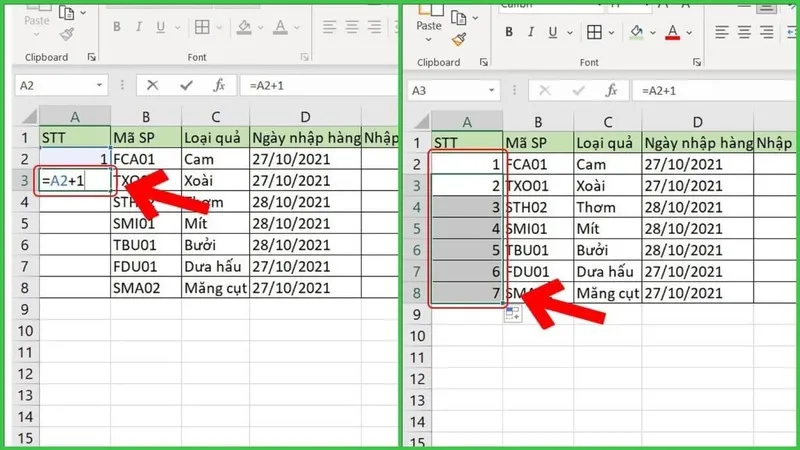Open Borders dropdown arrow in right window
Image resolution: width=800 pixels, height=450 pixels.
coord(611,33)
